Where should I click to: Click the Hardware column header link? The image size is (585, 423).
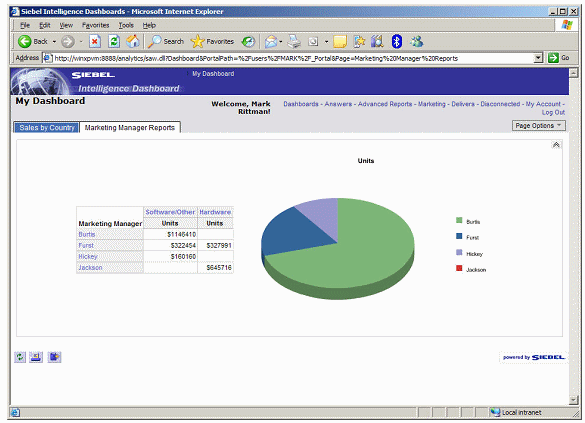coord(215,212)
